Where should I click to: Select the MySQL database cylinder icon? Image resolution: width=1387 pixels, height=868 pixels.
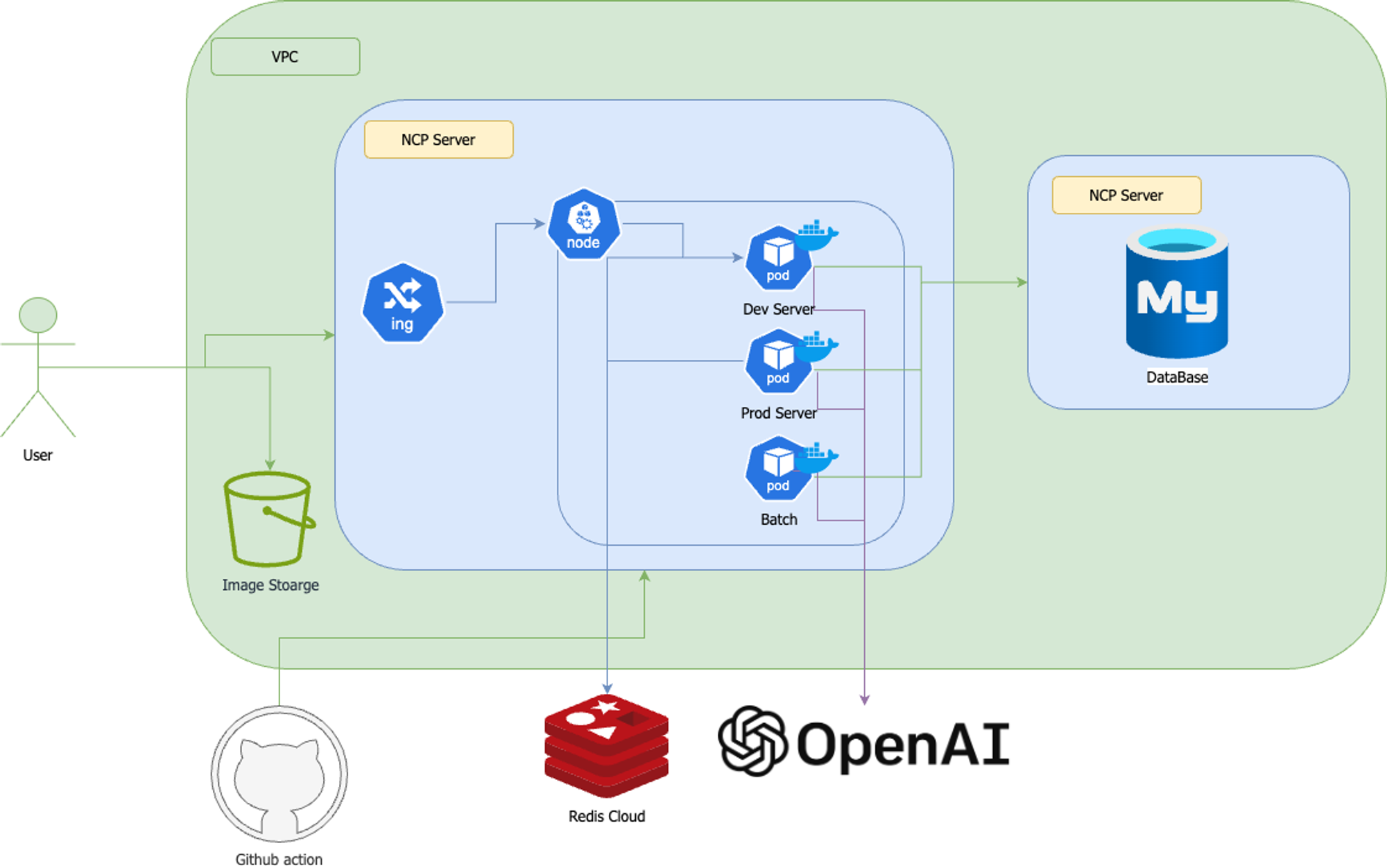coord(1177,292)
